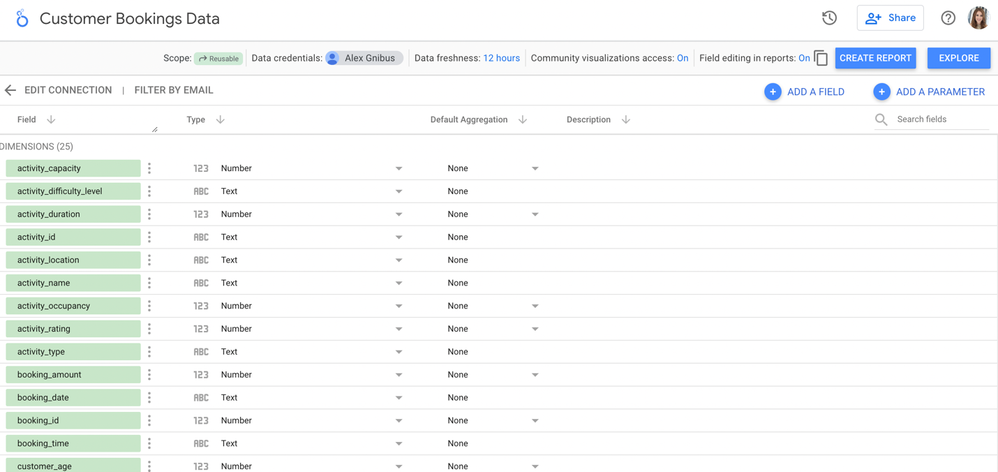
Task: Open aggregation dropdown for activity_rating
Action: click(535, 329)
